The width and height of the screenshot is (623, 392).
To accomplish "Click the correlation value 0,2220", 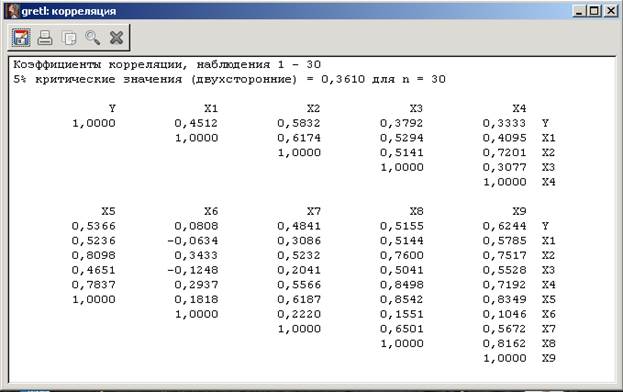I will pyautogui.click(x=299, y=314).
